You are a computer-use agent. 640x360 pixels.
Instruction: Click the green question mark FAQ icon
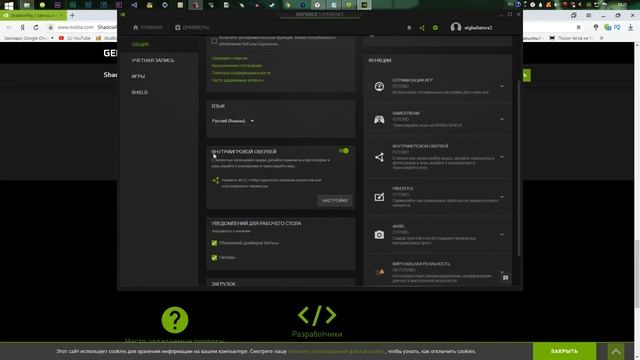175,320
